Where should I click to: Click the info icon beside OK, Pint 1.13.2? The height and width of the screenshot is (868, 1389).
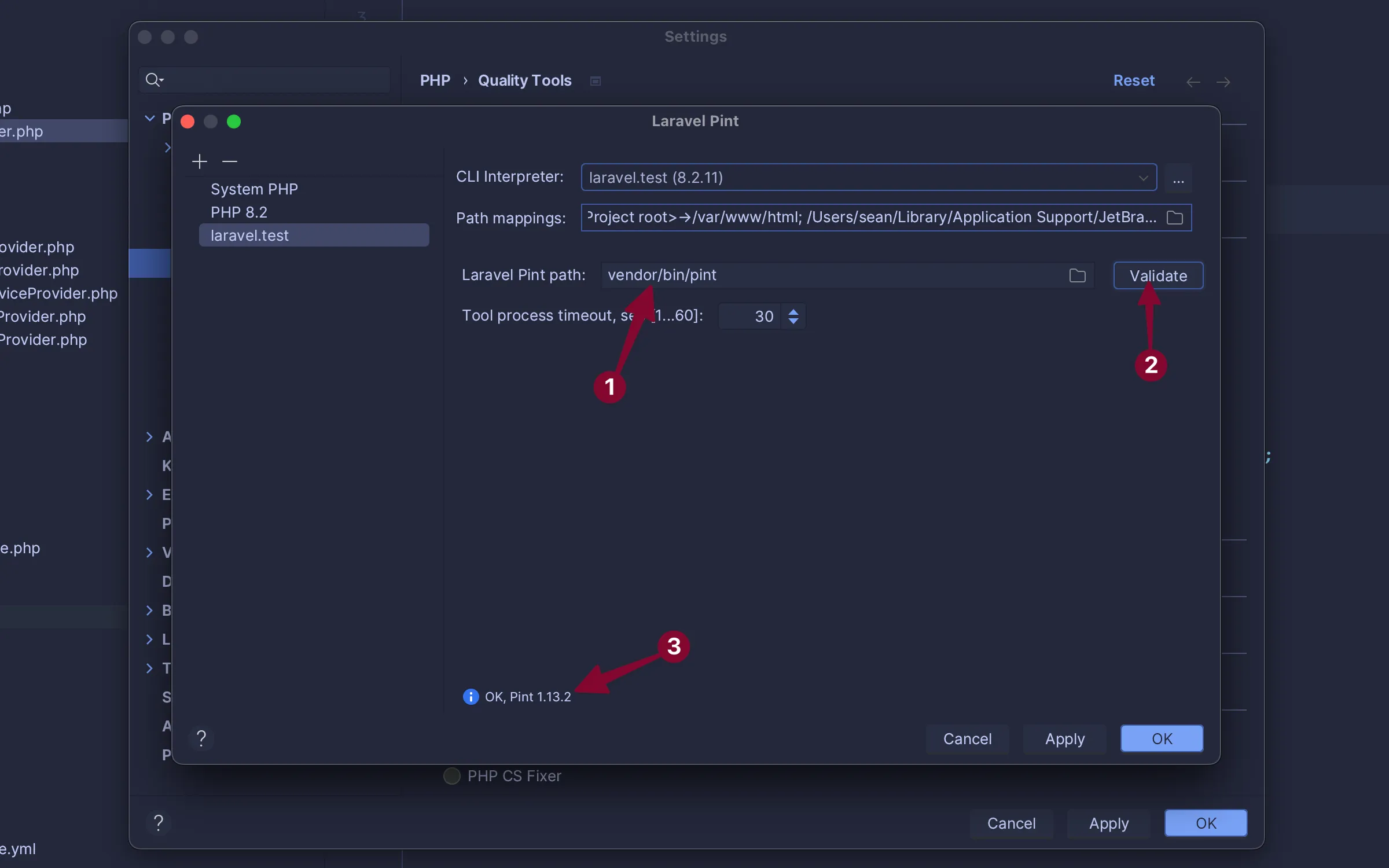click(471, 697)
